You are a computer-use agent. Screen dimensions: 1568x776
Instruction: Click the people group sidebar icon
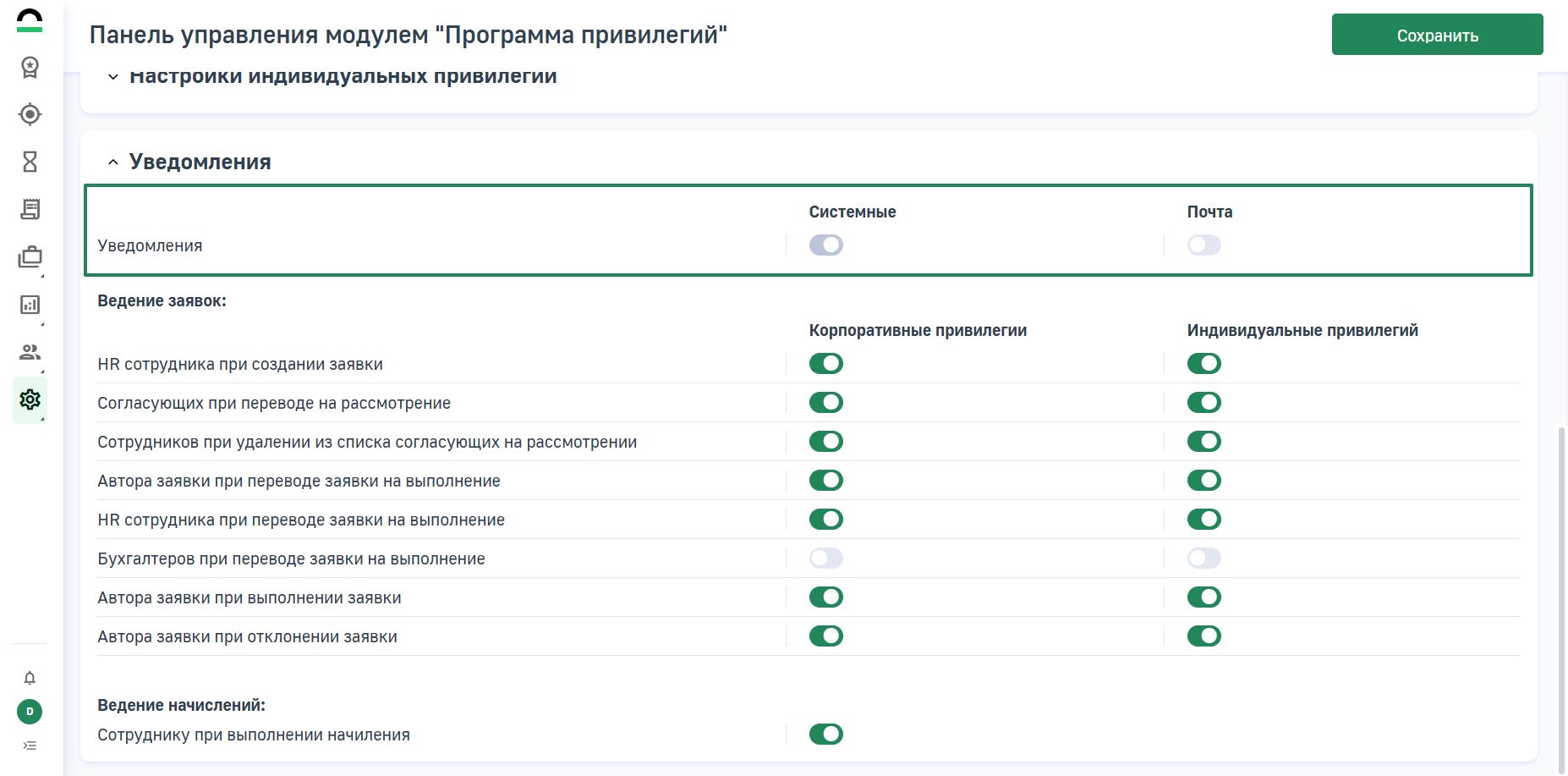coord(30,352)
